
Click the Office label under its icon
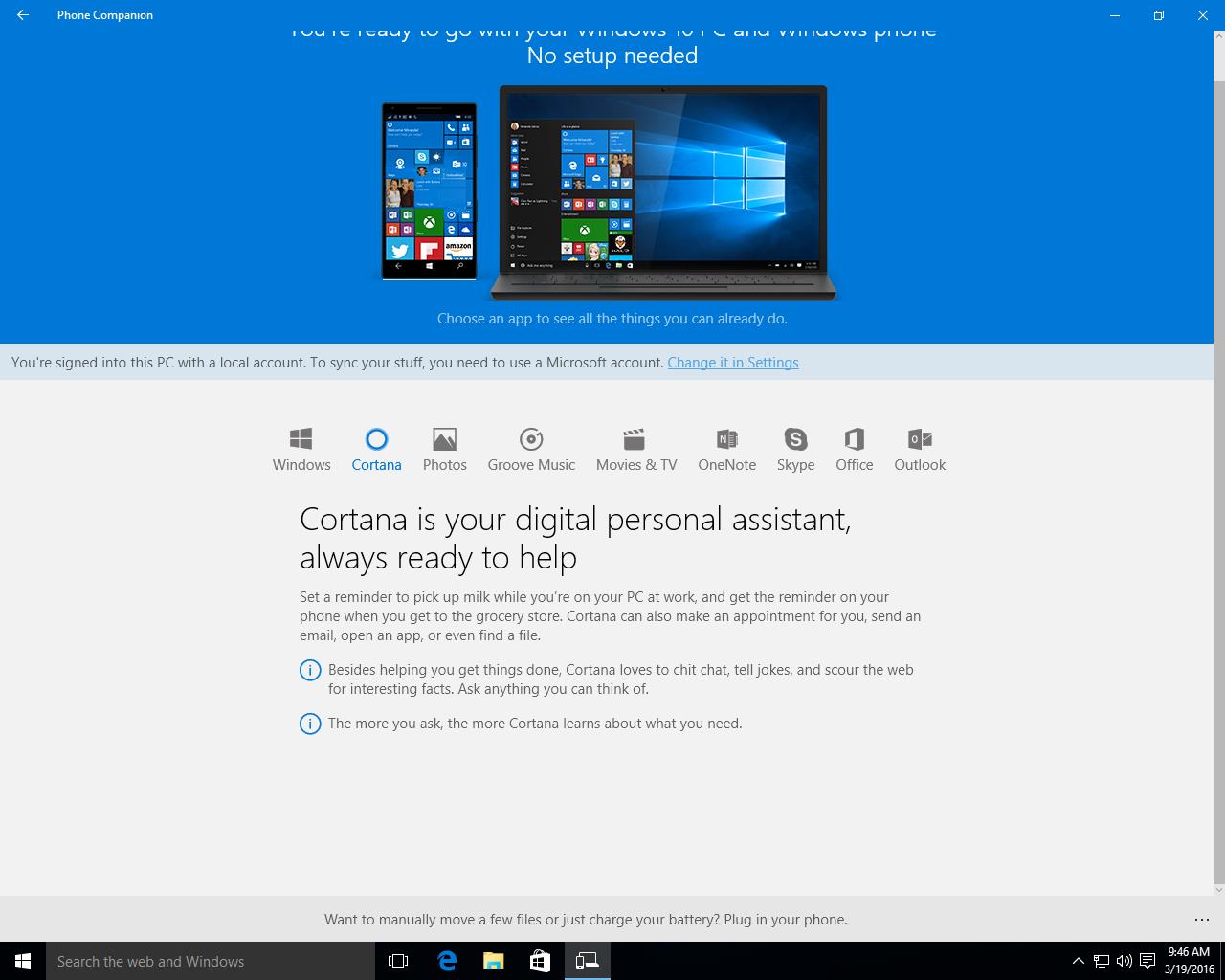(855, 465)
